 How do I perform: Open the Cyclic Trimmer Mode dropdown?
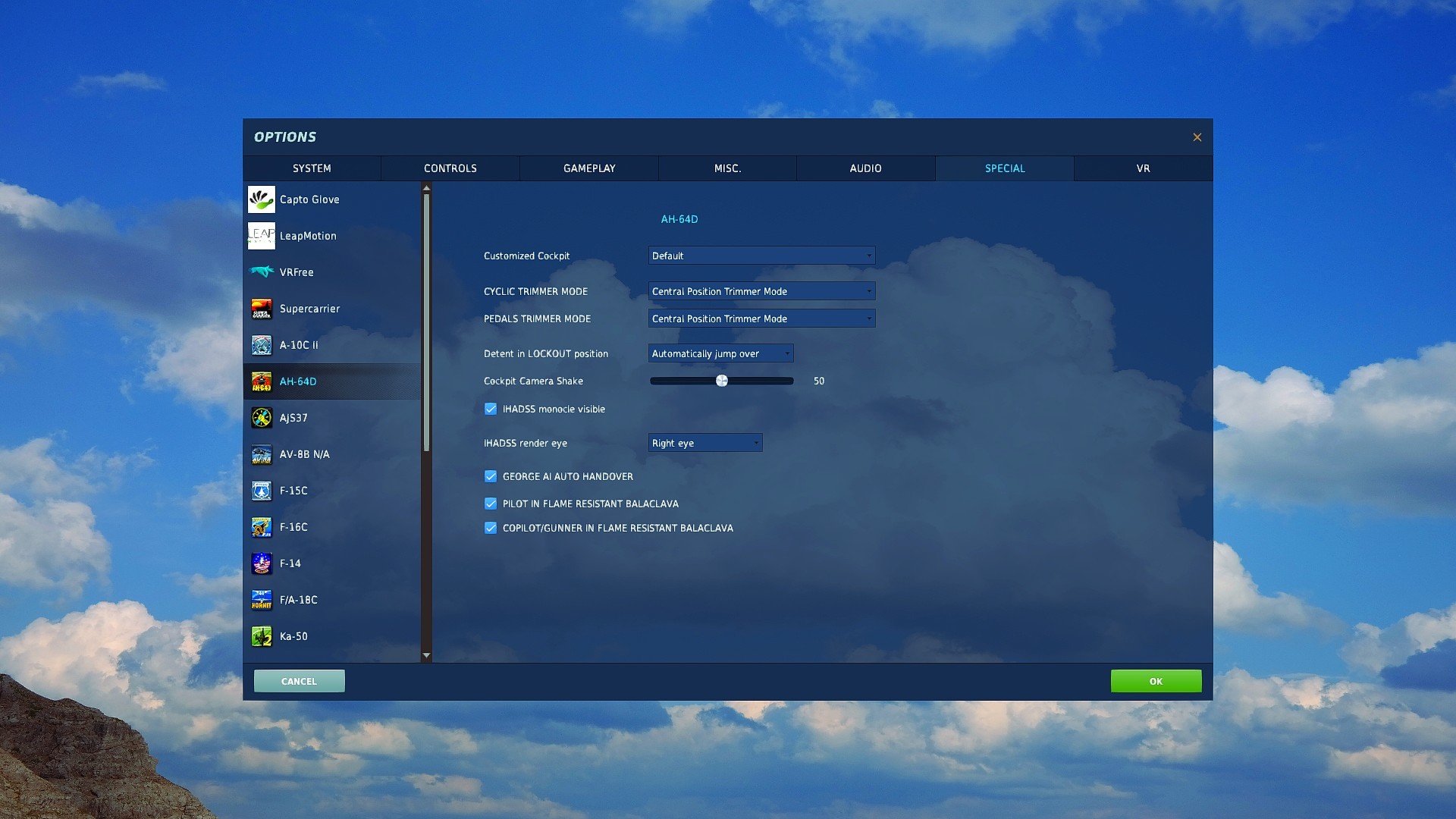pos(761,291)
